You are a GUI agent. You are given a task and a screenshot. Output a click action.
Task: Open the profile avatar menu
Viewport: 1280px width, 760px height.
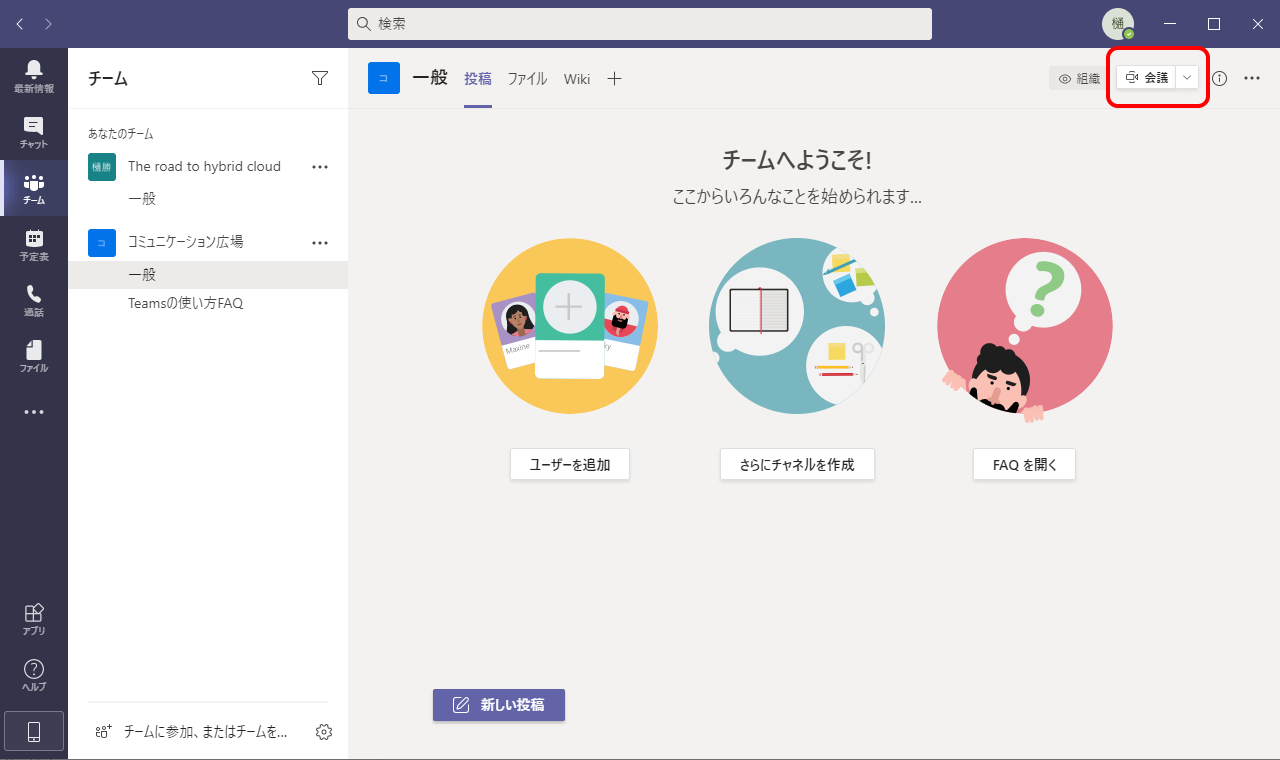[x=1118, y=24]
